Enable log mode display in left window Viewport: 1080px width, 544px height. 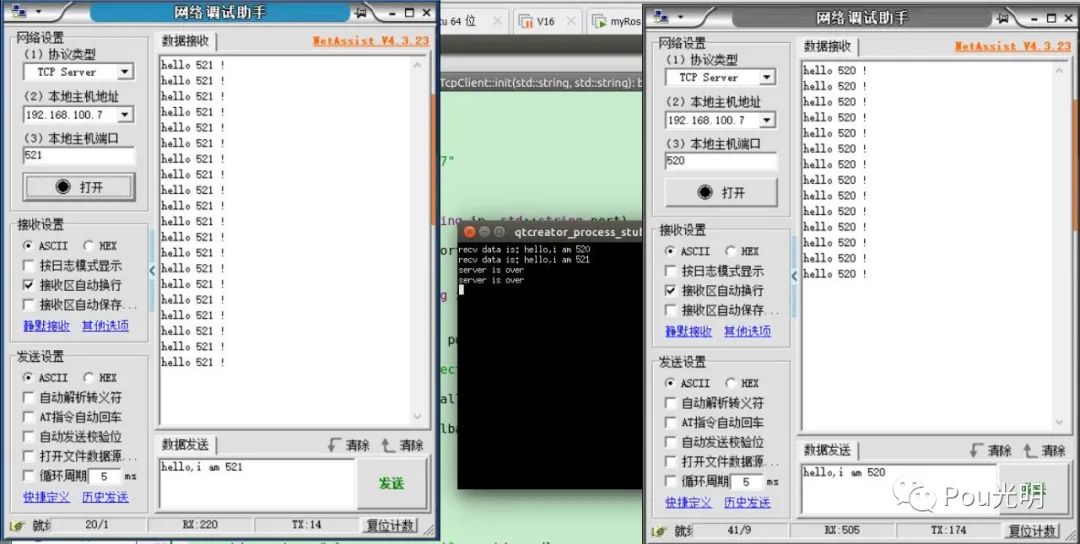tap(28, 265)
